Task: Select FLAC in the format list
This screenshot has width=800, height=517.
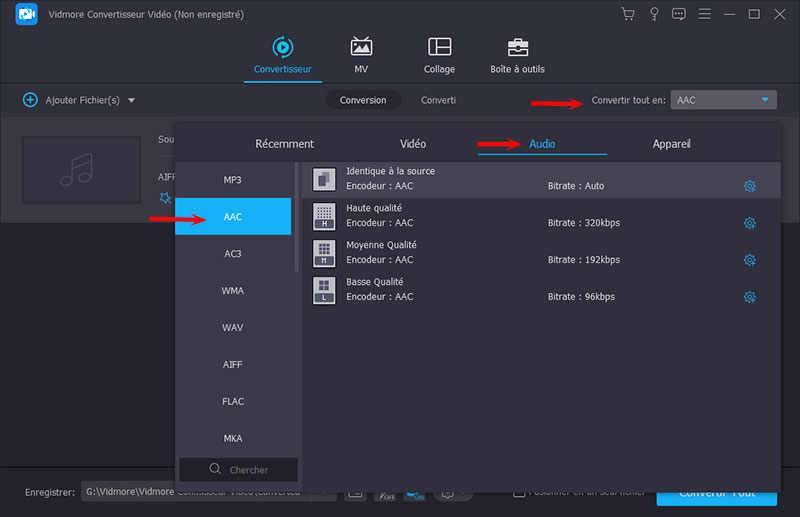Action: click(233, 402)
